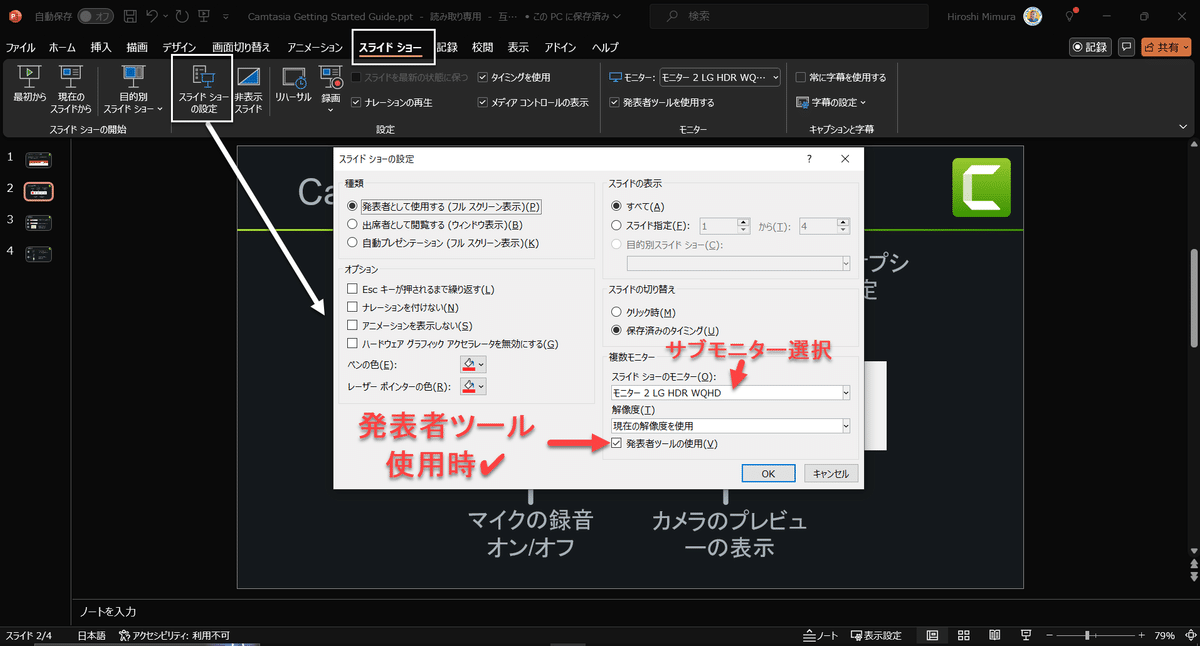Check Escキーが押されるまで繰り返す option
This screenshot has width=1200, height=646.
point(352,290)
